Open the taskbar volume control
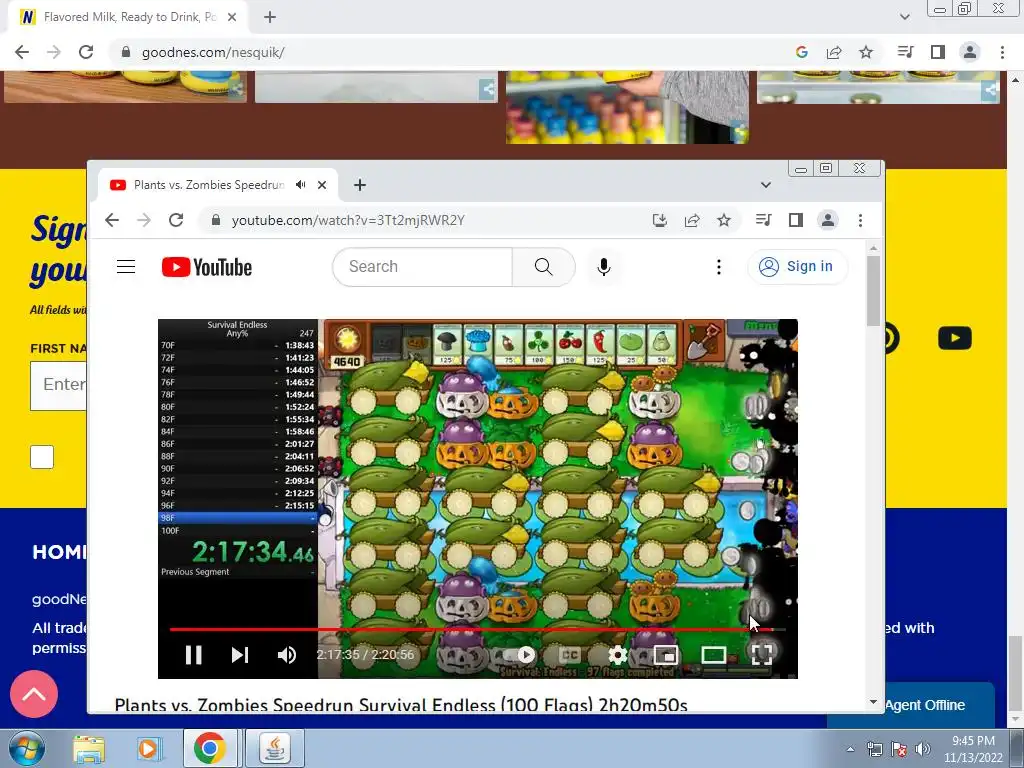This screenshot has height=768, width=1024. click(923, 749)
